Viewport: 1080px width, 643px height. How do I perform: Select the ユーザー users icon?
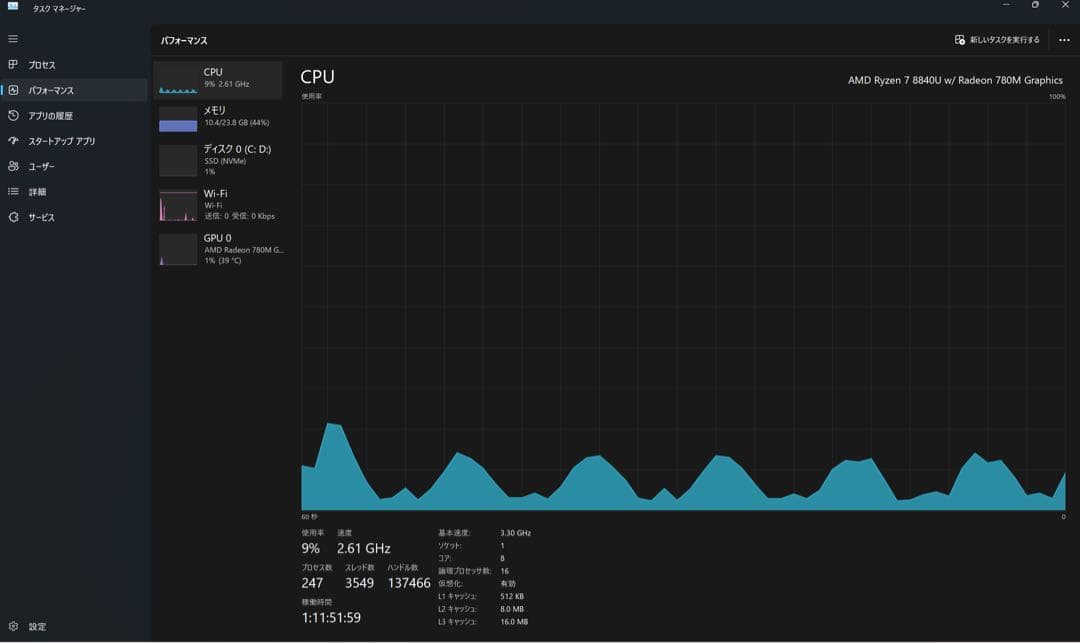pyautogui.click(x=13, y=166)
